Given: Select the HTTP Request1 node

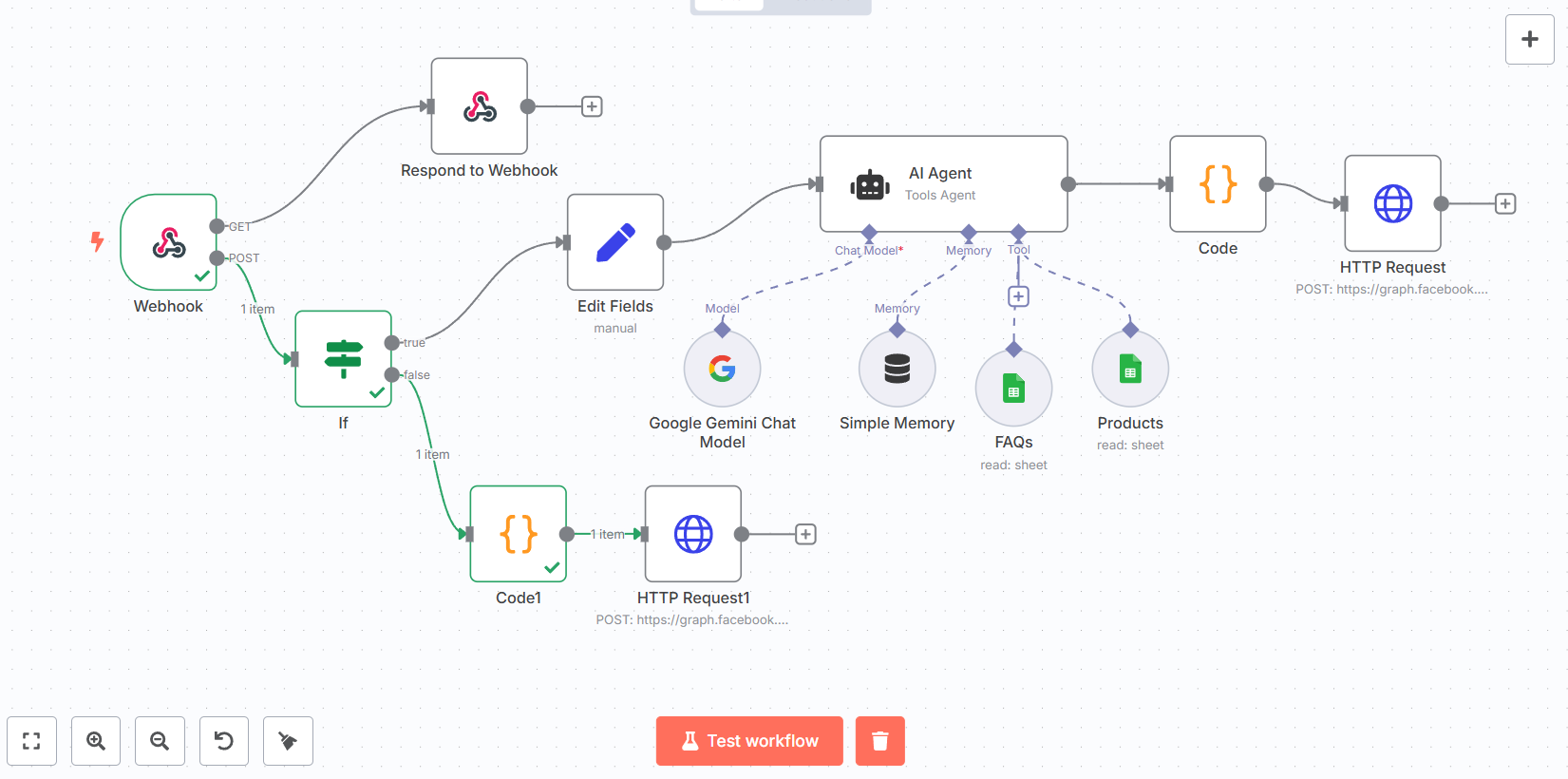Looking at the screenshot, I should pos(693,534).
